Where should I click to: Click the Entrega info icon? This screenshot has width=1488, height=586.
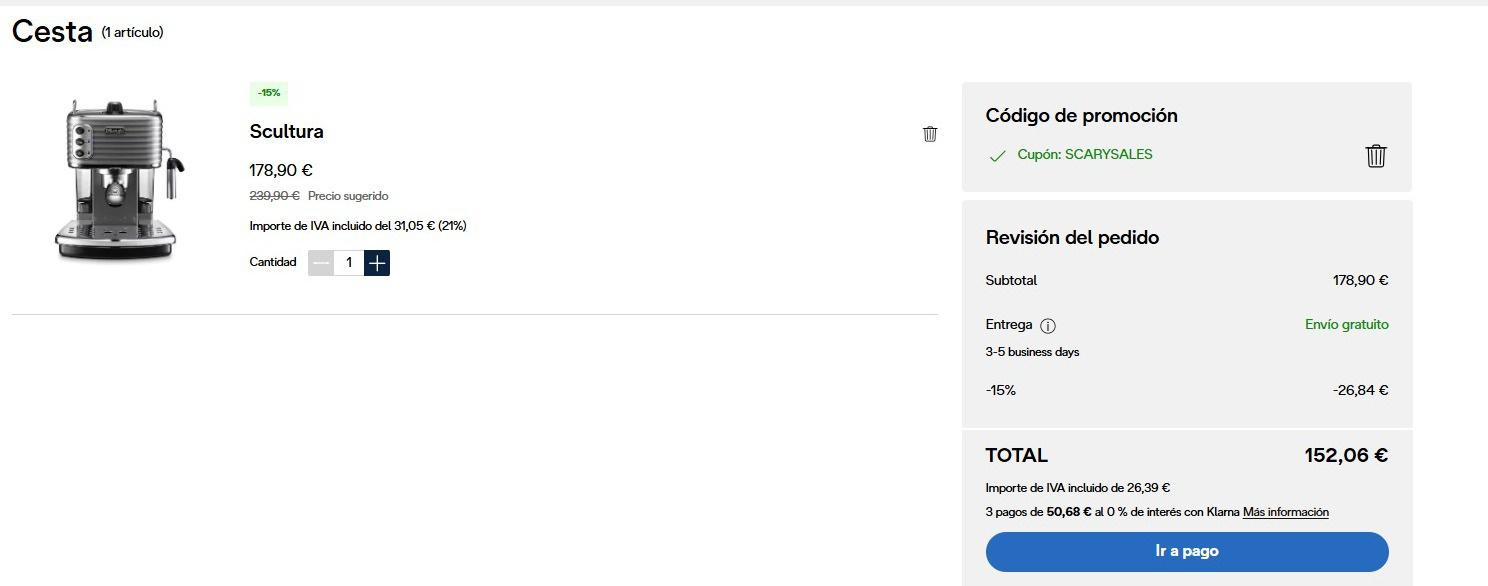click(1048, 326)
